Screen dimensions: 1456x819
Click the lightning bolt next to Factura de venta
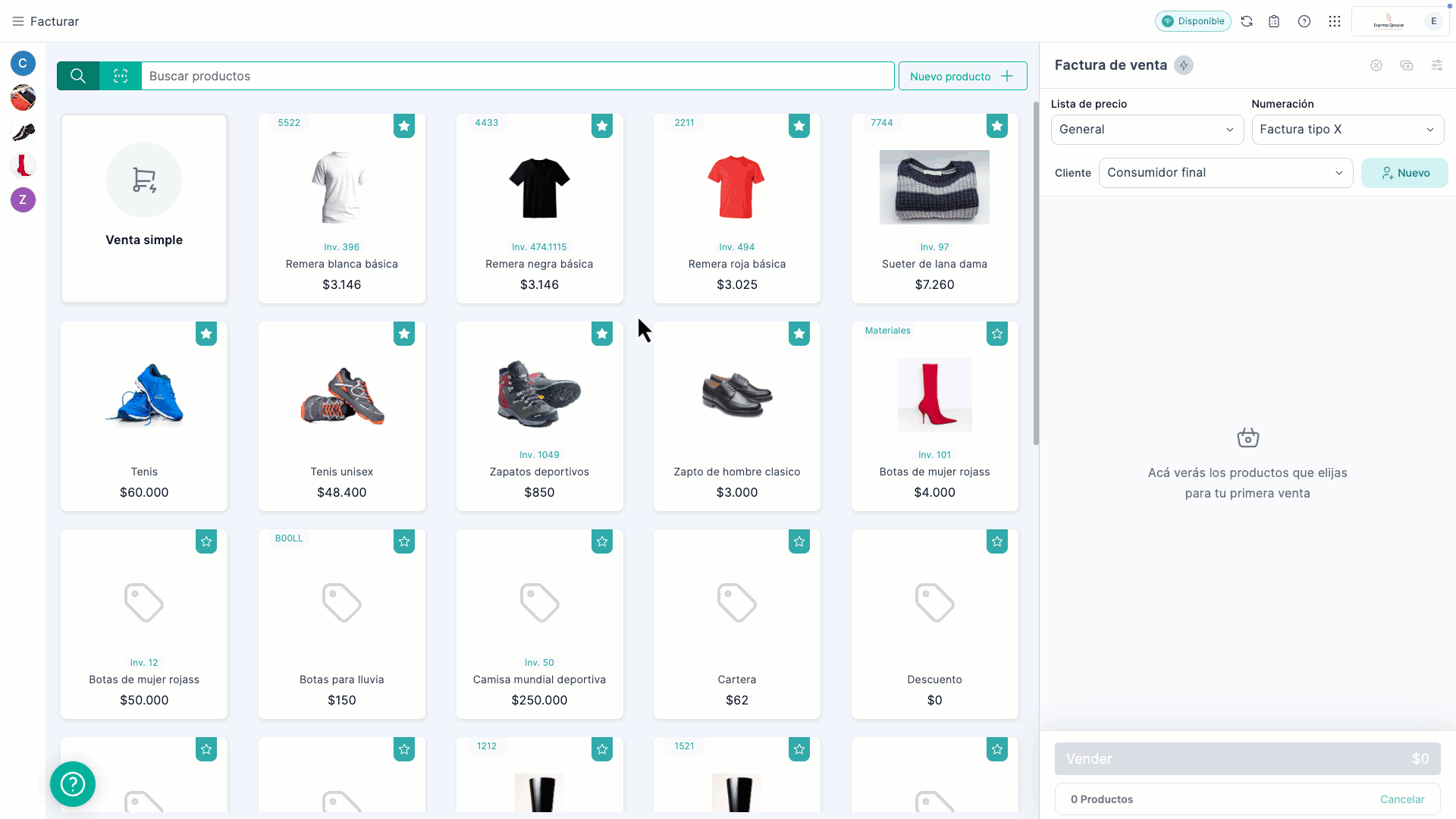click(1183, 65)
